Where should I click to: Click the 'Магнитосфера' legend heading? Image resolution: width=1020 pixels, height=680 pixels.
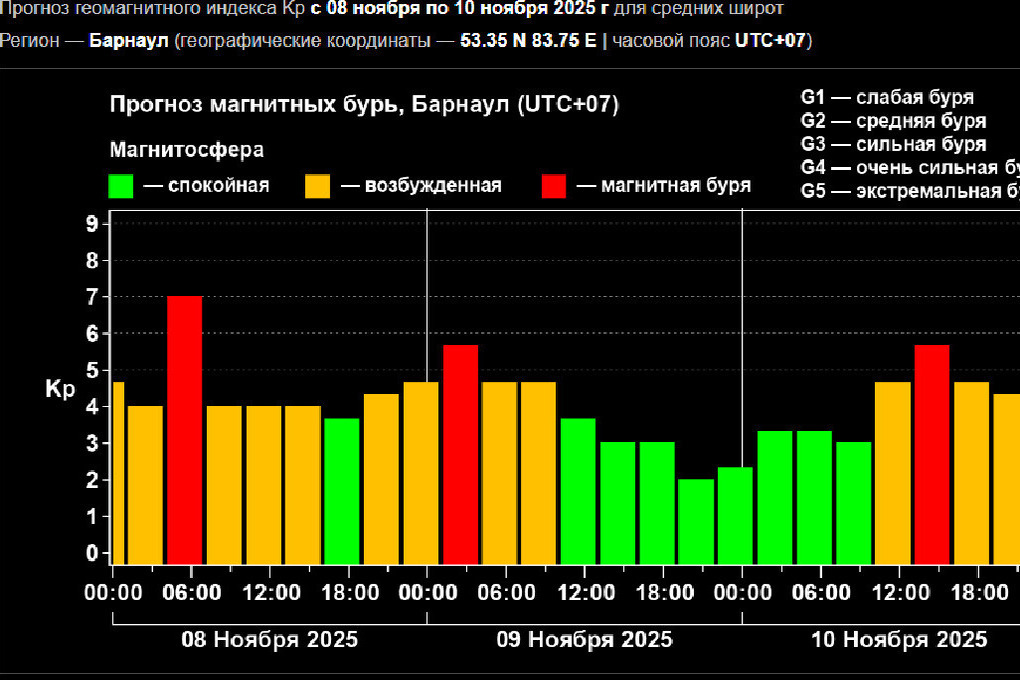187,150
